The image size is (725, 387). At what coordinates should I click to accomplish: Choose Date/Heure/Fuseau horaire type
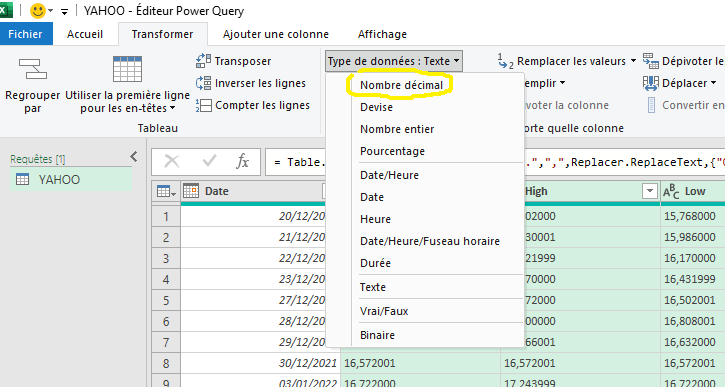[430, 241]
